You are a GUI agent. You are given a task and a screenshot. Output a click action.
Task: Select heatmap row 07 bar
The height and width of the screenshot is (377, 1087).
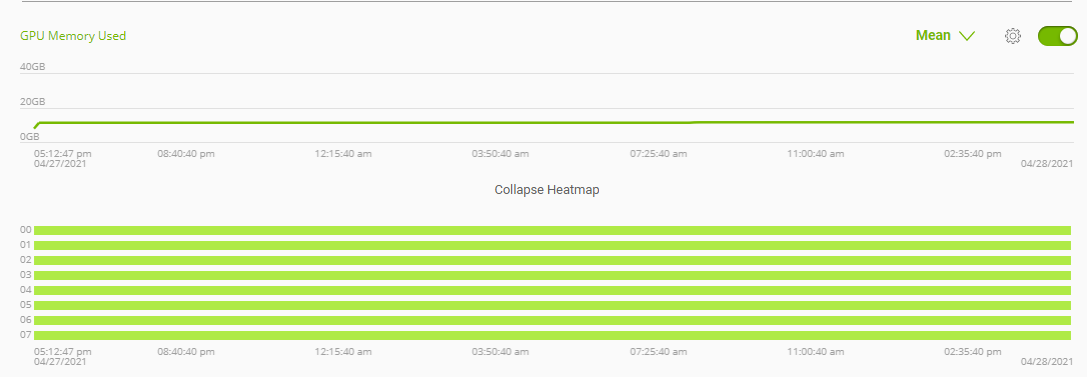(553, 335)
